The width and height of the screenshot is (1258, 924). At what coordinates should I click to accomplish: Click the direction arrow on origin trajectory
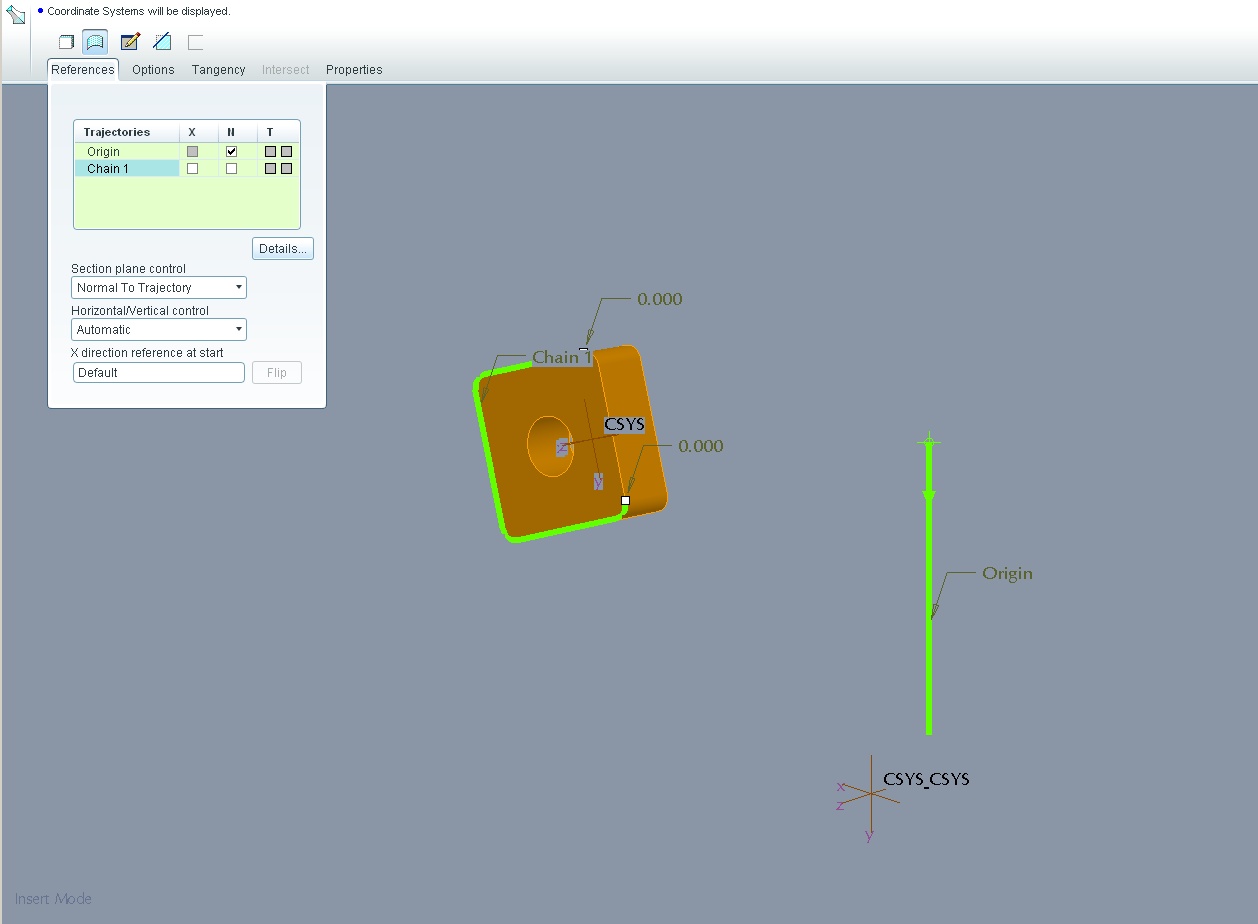tap(929, 496)
